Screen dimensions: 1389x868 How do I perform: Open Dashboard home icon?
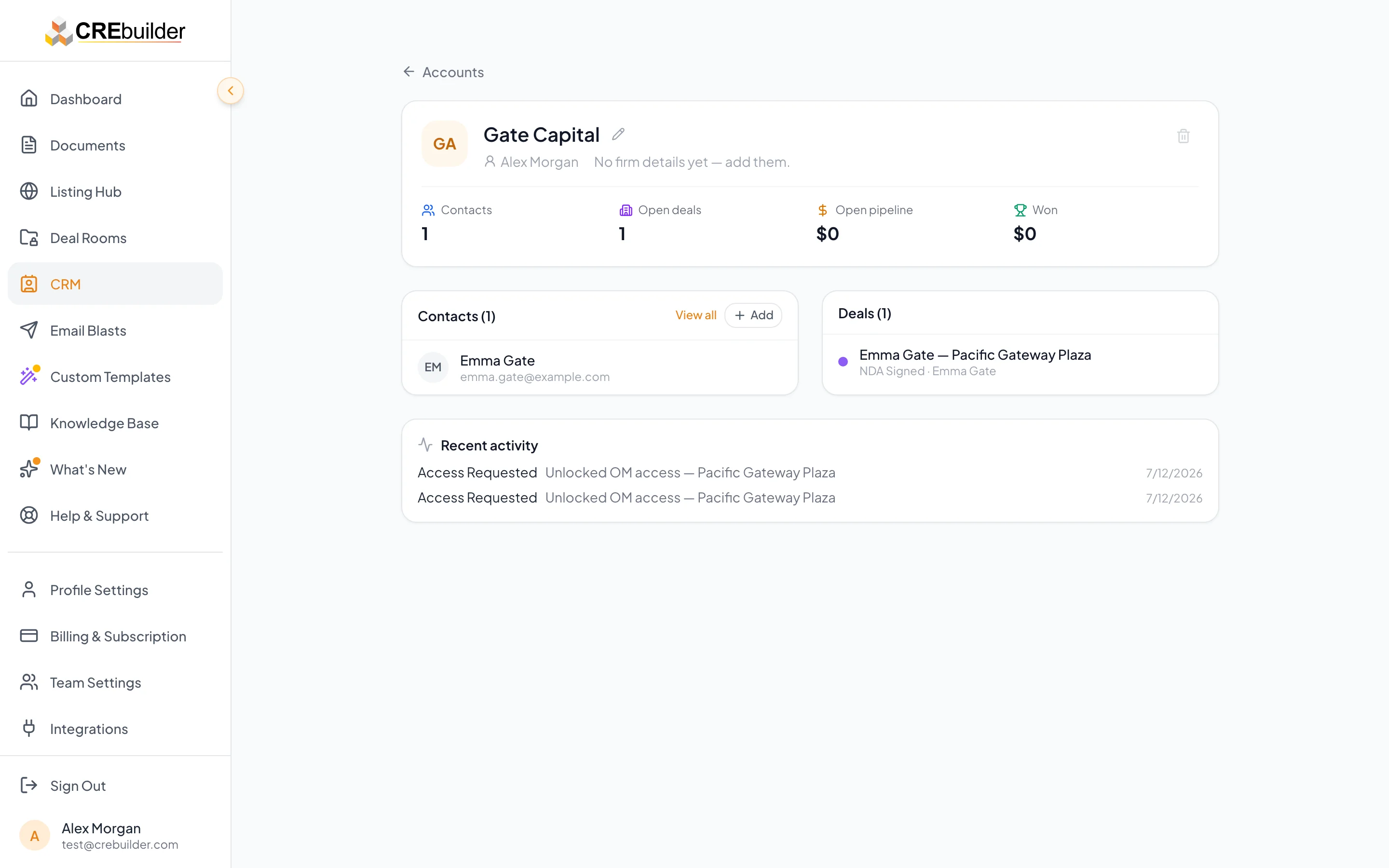tap(29, 99)
